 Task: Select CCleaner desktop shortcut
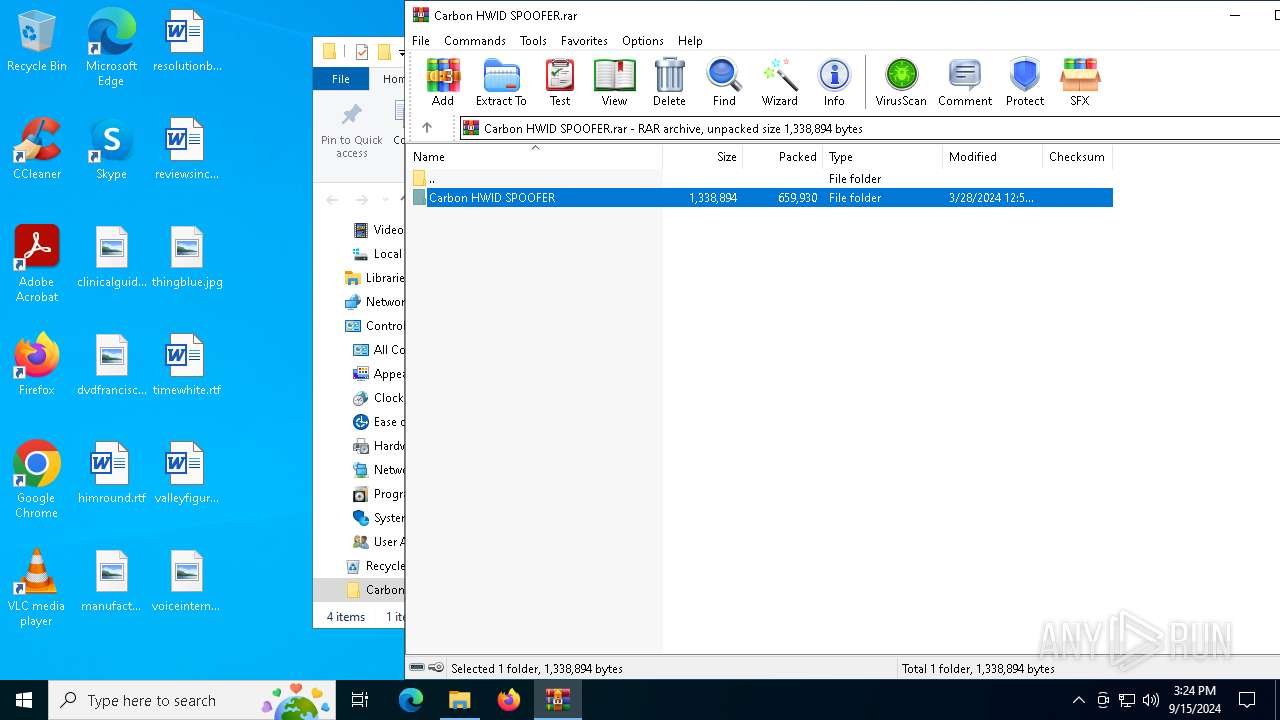[x=37, y=149]
